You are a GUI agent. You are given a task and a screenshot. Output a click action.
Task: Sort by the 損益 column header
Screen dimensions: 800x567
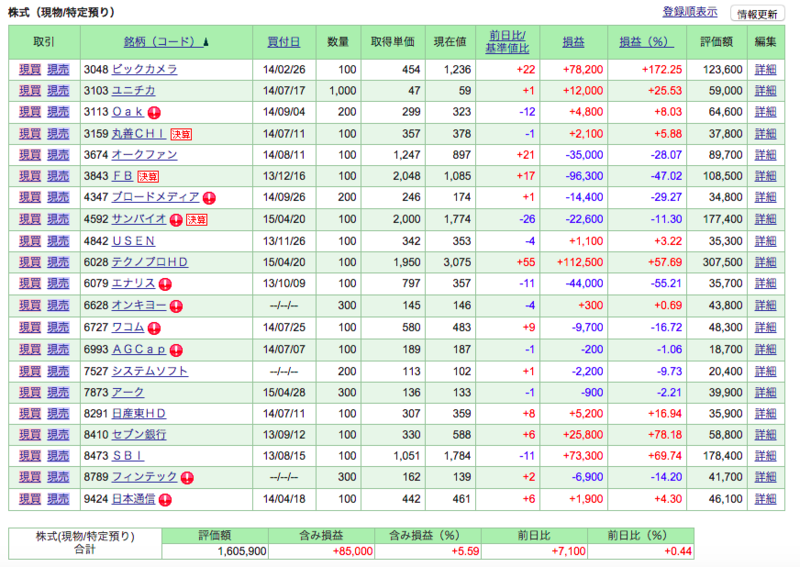click(573, 42)
